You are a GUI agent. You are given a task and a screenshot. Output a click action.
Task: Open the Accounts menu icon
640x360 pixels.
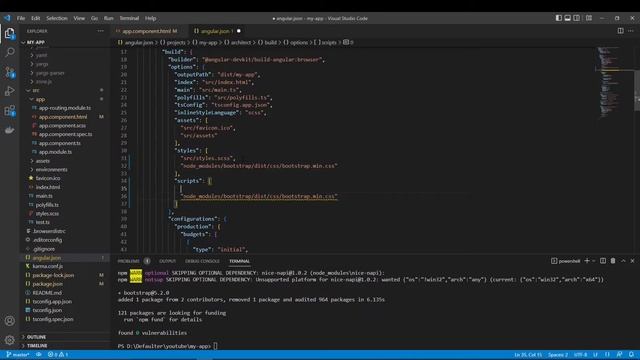pyautogui.click(x=10, y=321)
